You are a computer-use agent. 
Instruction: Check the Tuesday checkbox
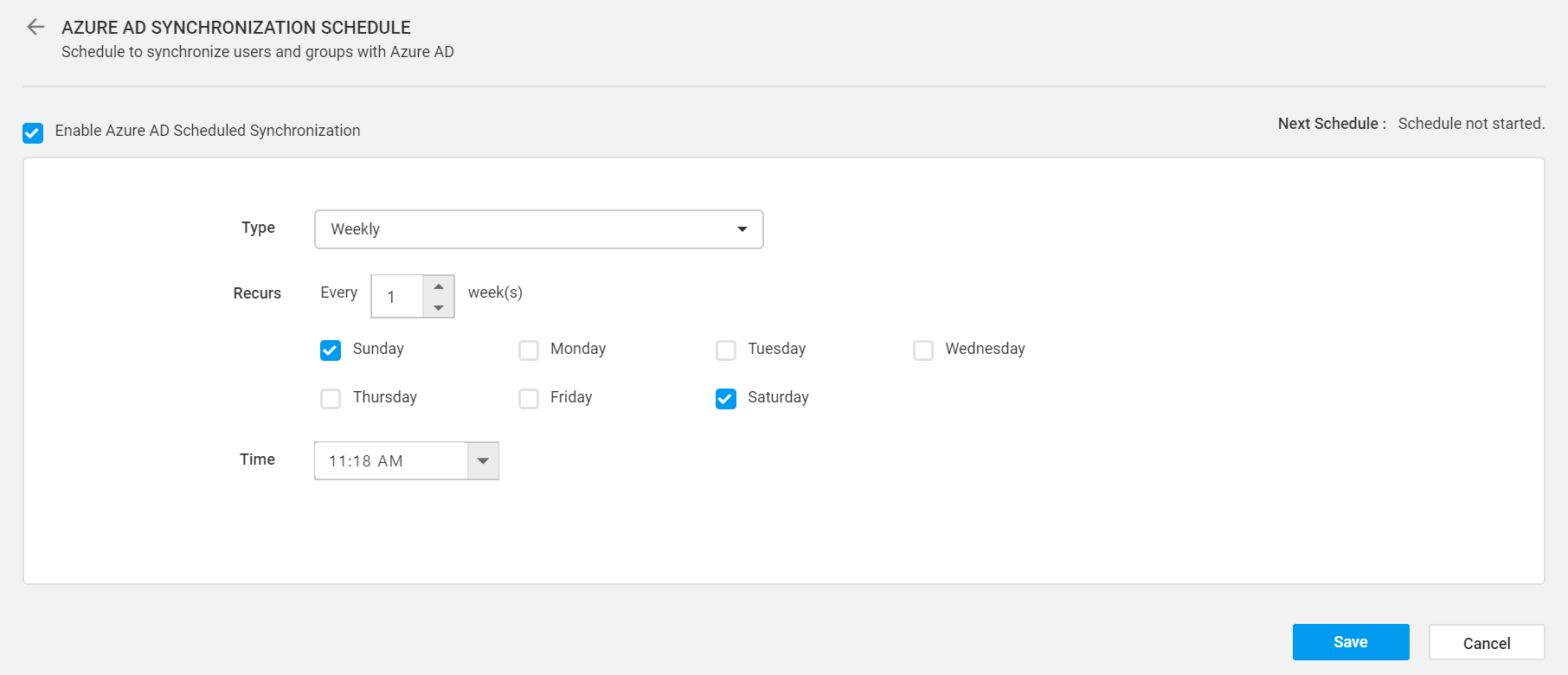726,350
